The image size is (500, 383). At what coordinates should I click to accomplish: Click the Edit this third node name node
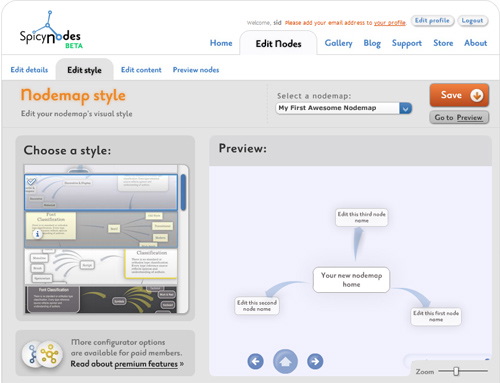click(362, 217)
